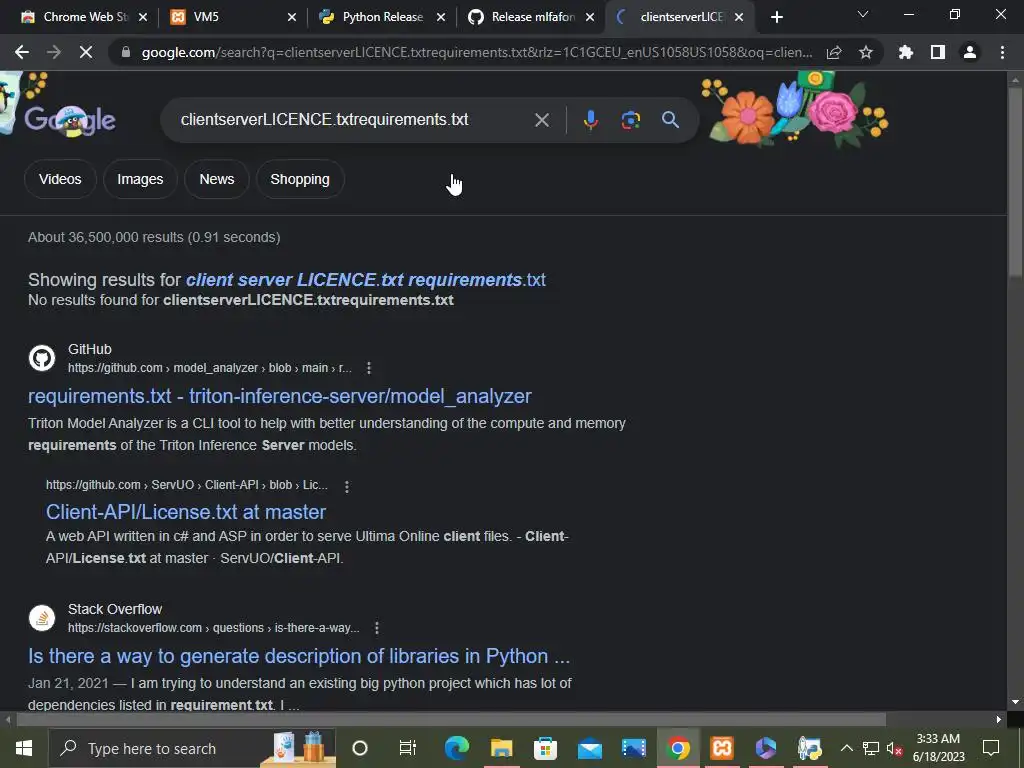Open more options for the model_analyzer result
The image size is (1024, 768).
(369, 368)
